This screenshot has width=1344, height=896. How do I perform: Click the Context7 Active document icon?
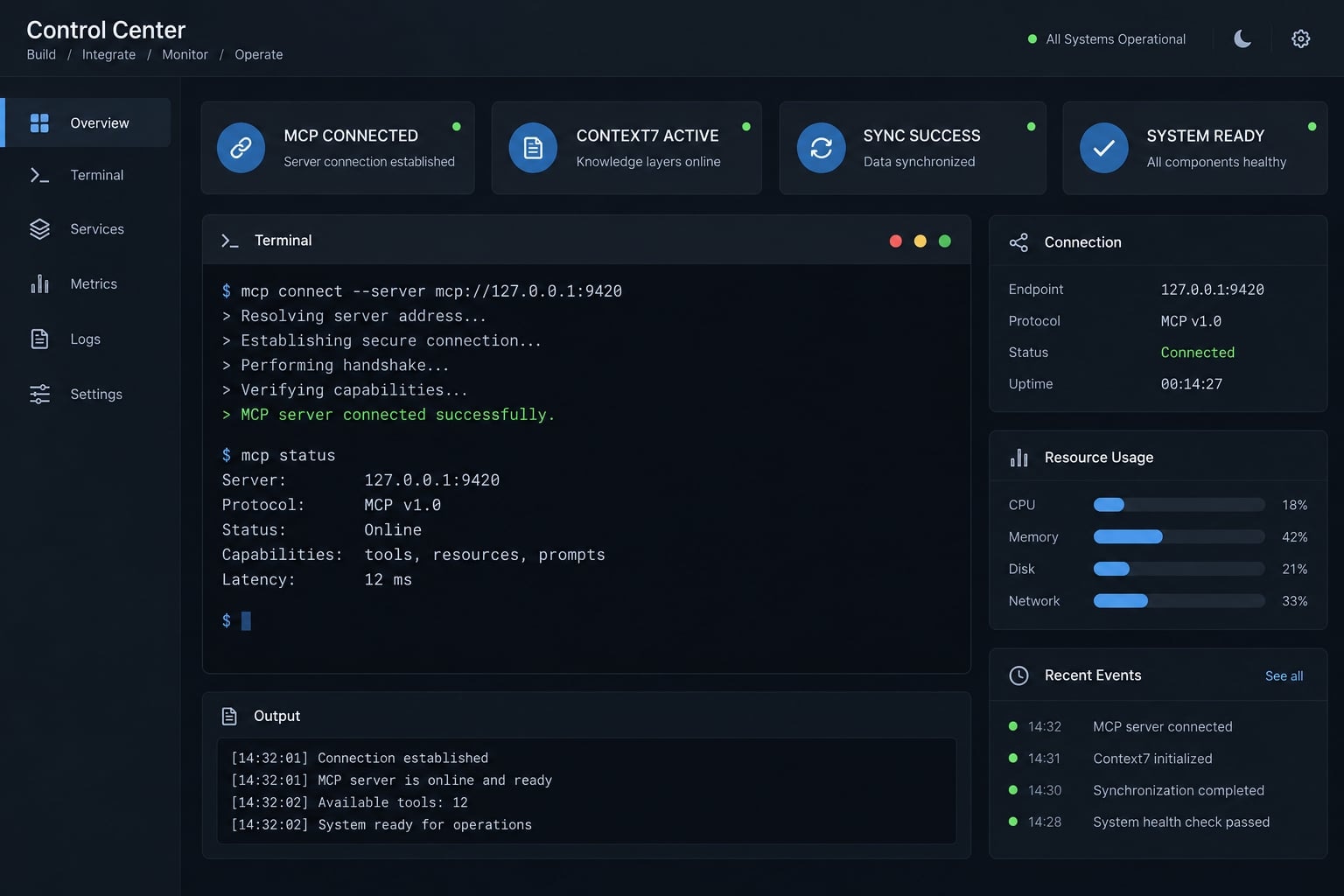coord(533,148)
